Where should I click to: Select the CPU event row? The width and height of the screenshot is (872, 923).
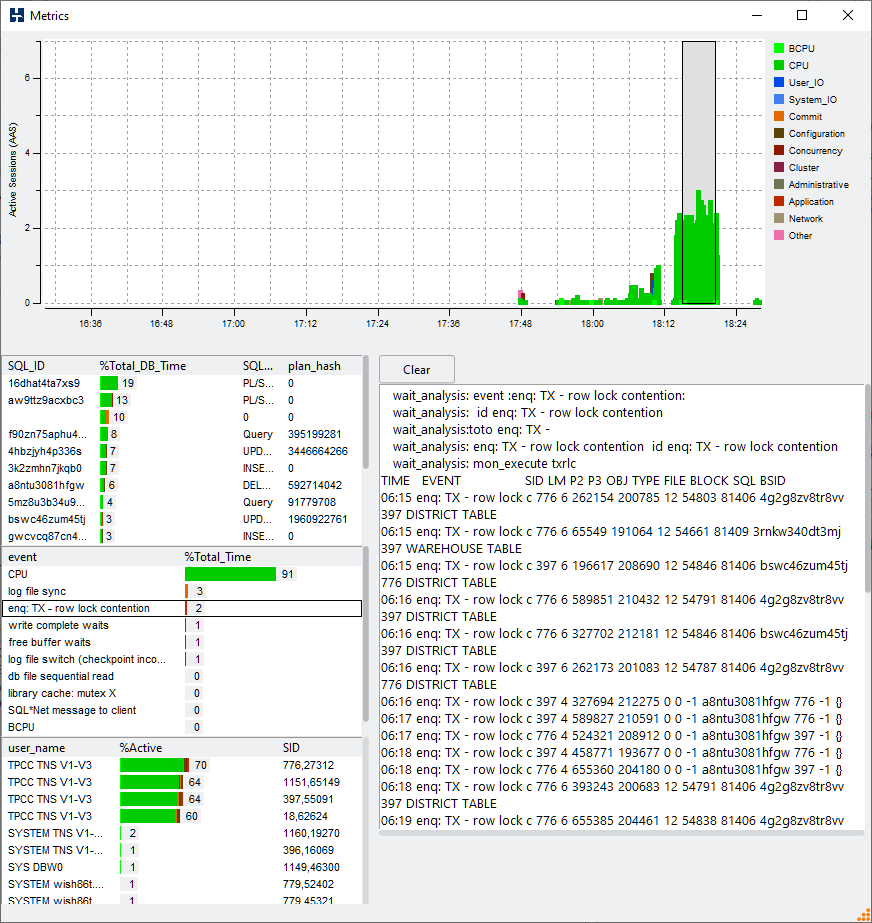point(18,574)
